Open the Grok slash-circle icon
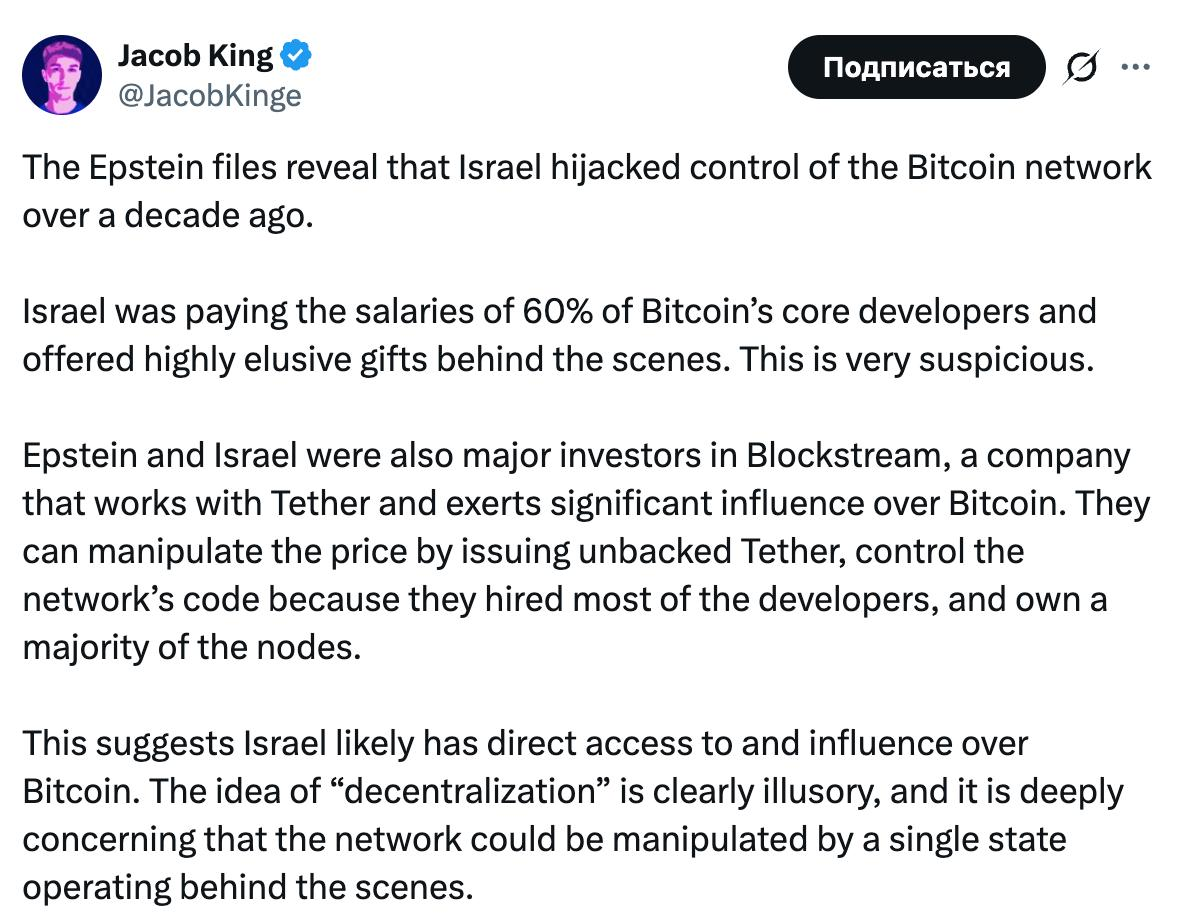The height and width of the screenshot is (922, 1178). (1081, 67)
